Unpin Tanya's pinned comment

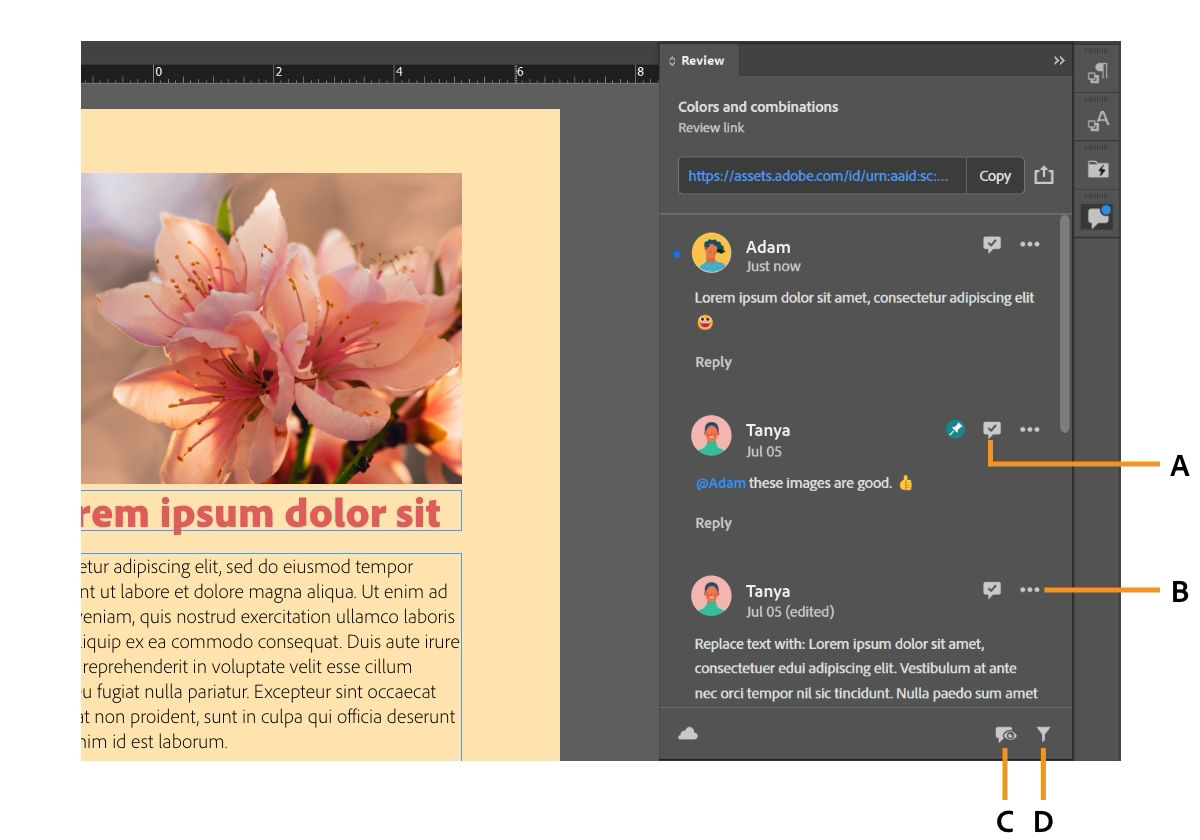coord(955,429)
